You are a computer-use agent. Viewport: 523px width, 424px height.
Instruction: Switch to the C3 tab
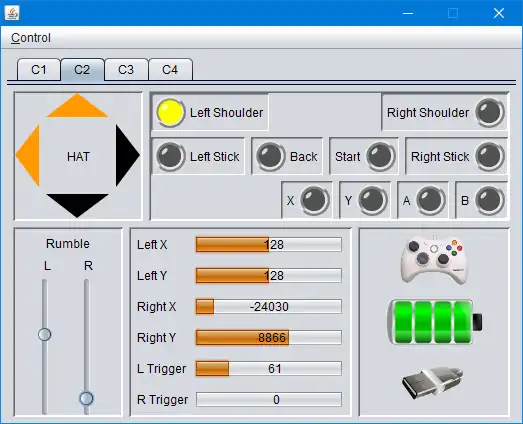point(126,70)
